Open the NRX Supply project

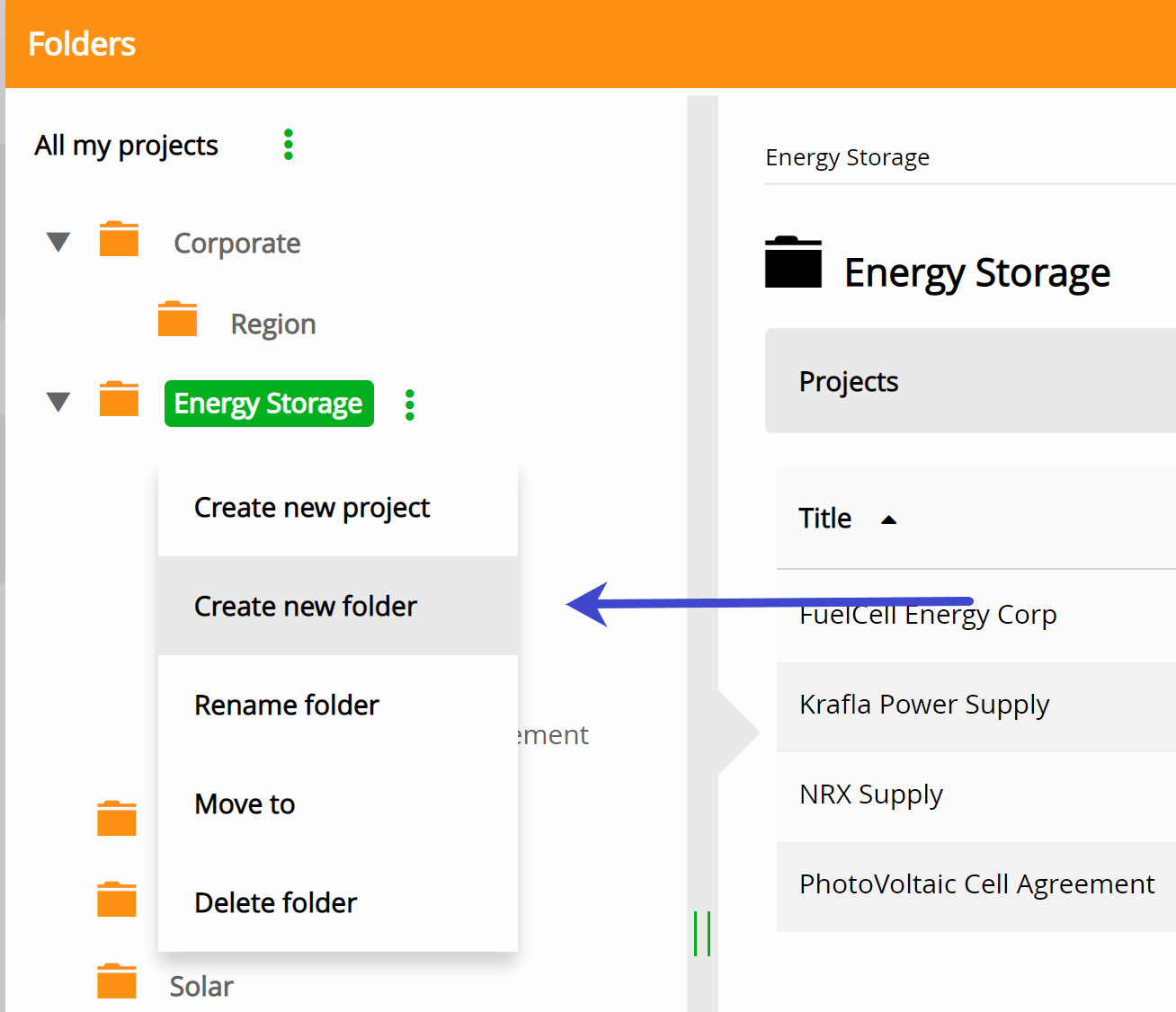pyautogui.click(x=871, y=795)
